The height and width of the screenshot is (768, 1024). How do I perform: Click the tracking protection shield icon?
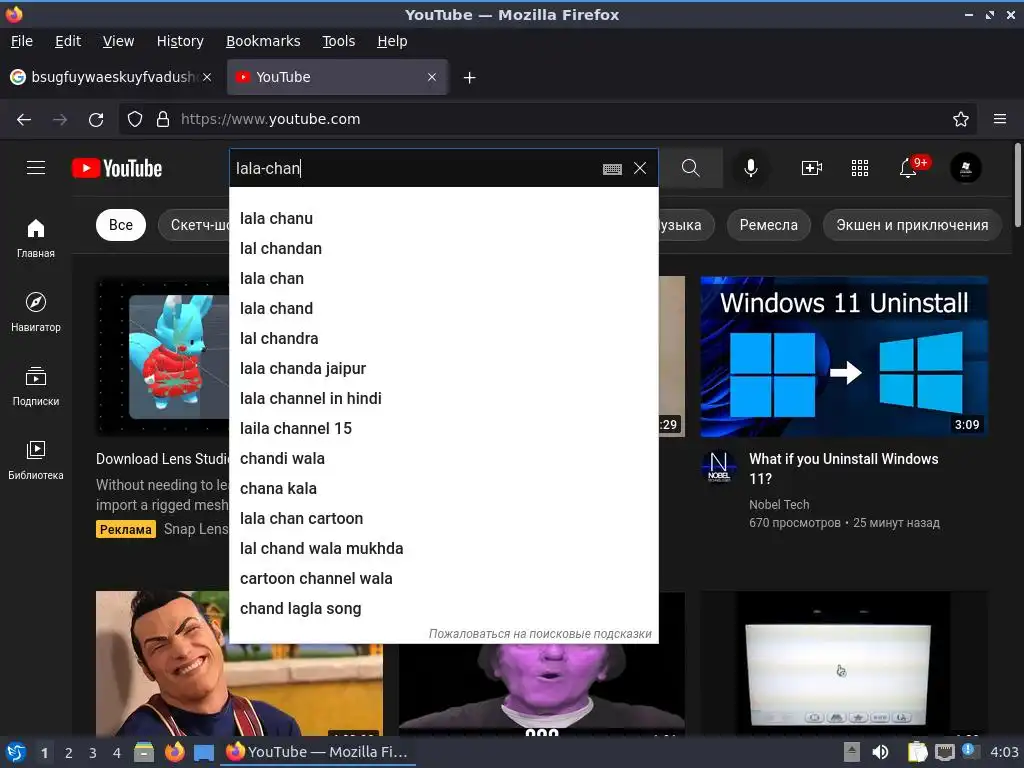click(x=135, y=120)
